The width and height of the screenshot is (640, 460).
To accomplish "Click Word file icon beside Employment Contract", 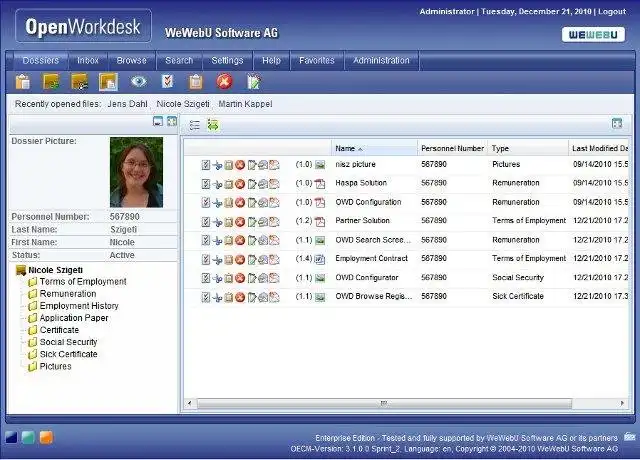I will coord(320,259).
